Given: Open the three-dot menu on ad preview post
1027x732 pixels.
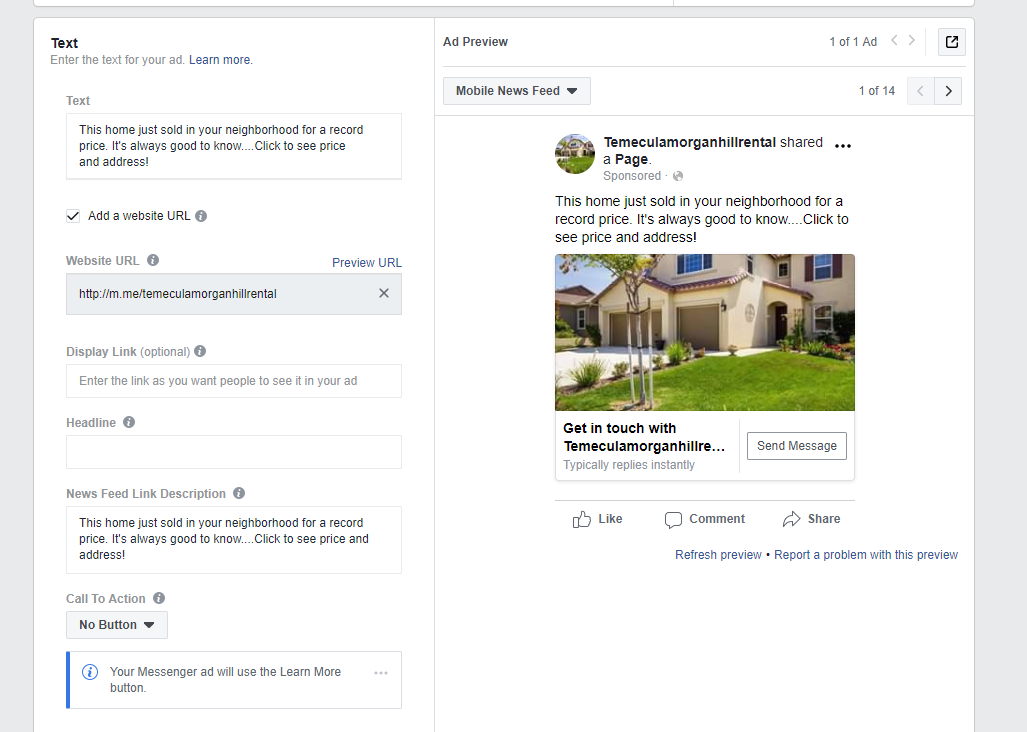Looking at the screenshot, I should click(x=843, y=146).
